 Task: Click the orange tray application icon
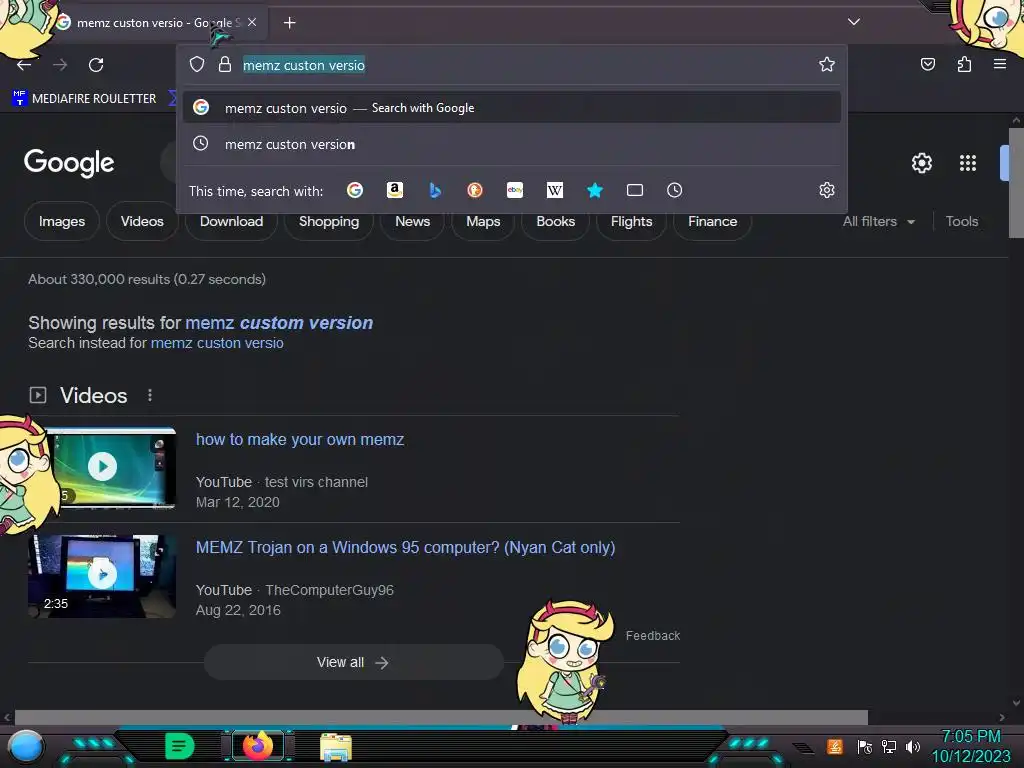tap(835, 746)
